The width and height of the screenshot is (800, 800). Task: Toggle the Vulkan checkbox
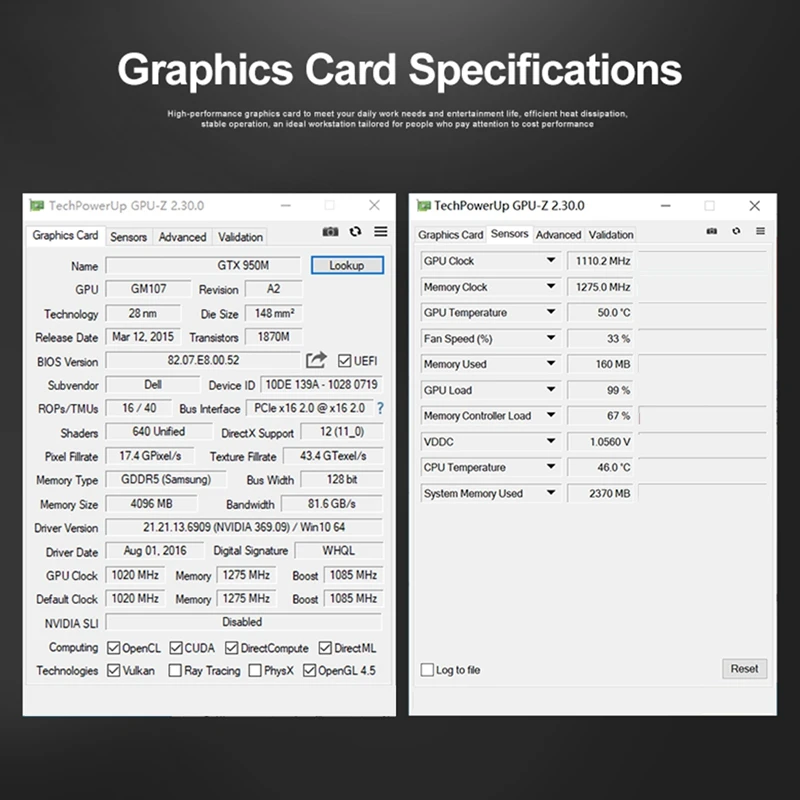coord(113,670)
